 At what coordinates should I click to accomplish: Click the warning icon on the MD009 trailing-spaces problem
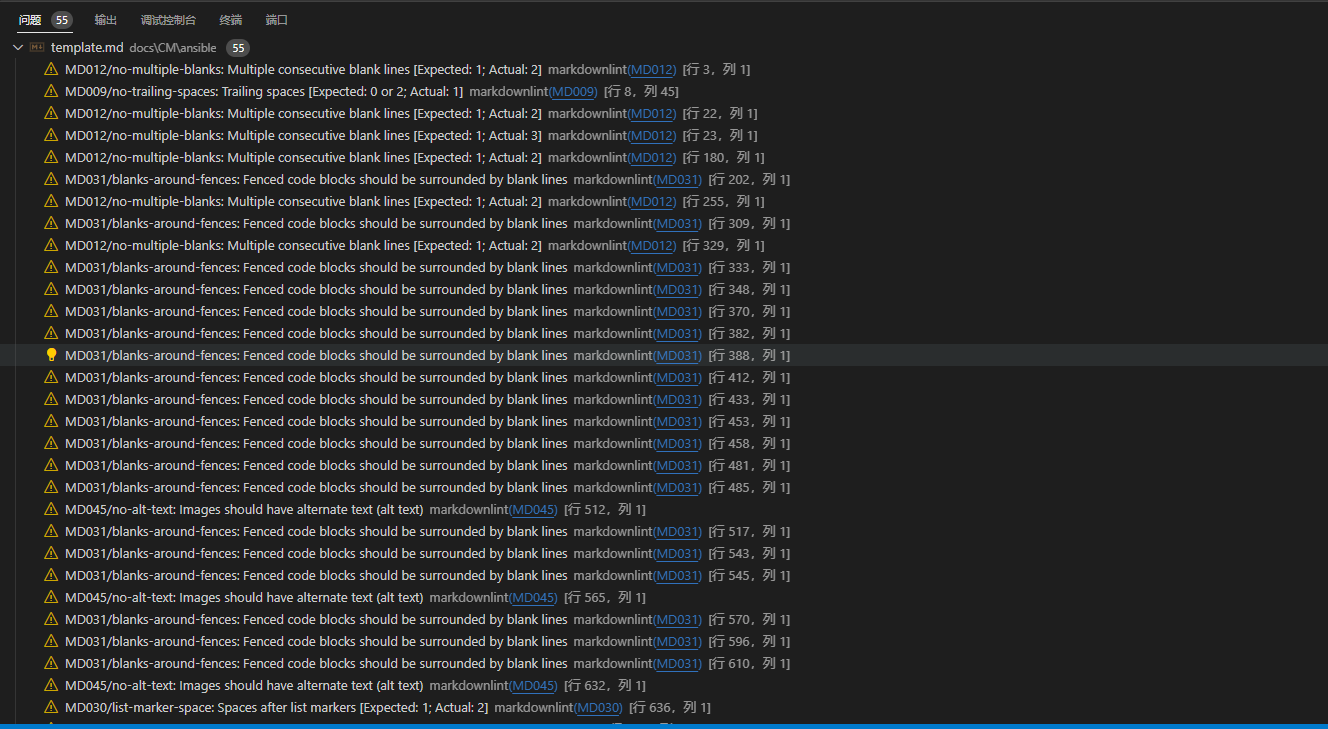tap(51, 91)
